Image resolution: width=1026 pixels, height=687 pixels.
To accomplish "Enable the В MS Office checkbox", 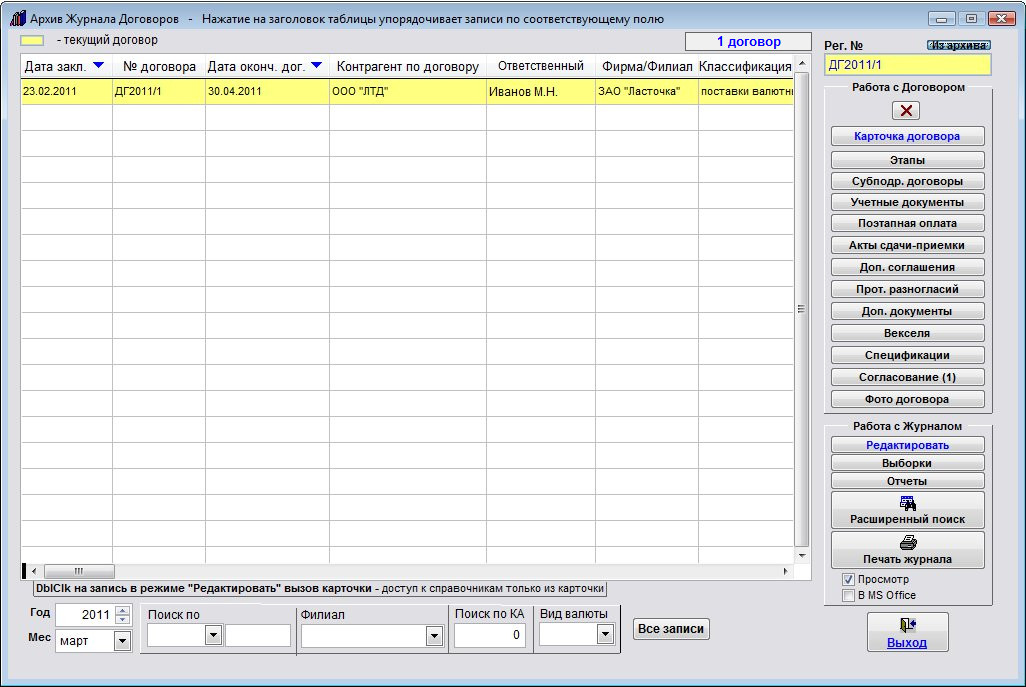I will [848, 595].
